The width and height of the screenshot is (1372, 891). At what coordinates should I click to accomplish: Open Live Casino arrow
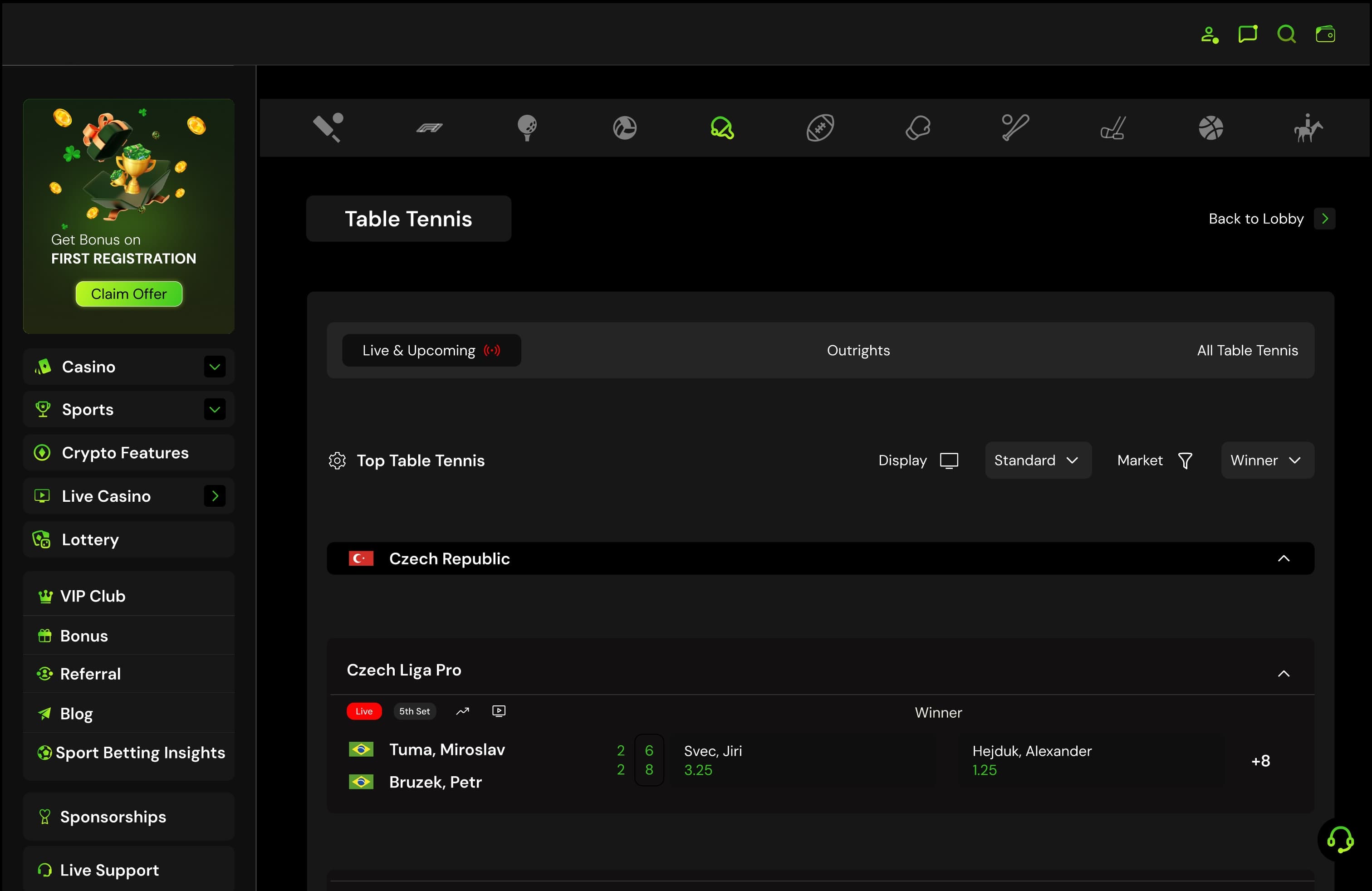point(215,496)
